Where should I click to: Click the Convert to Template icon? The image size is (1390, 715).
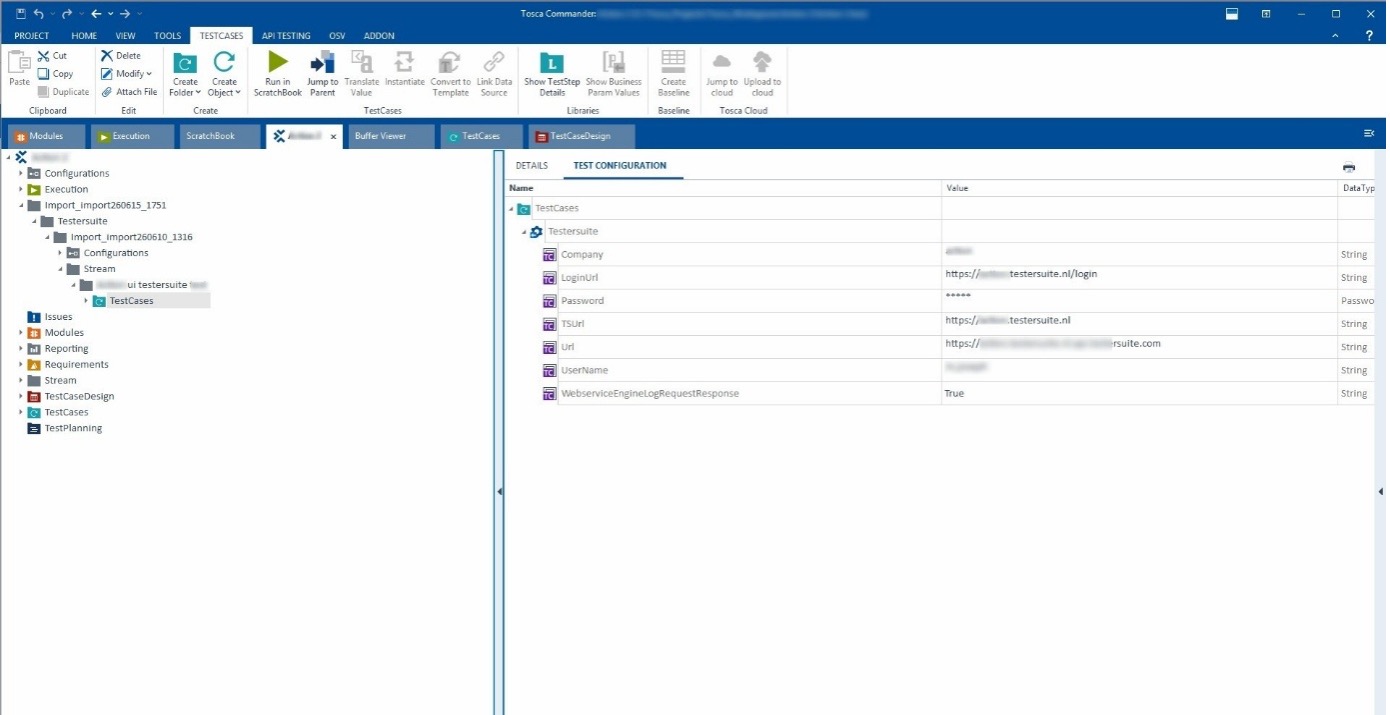[450, 62]
